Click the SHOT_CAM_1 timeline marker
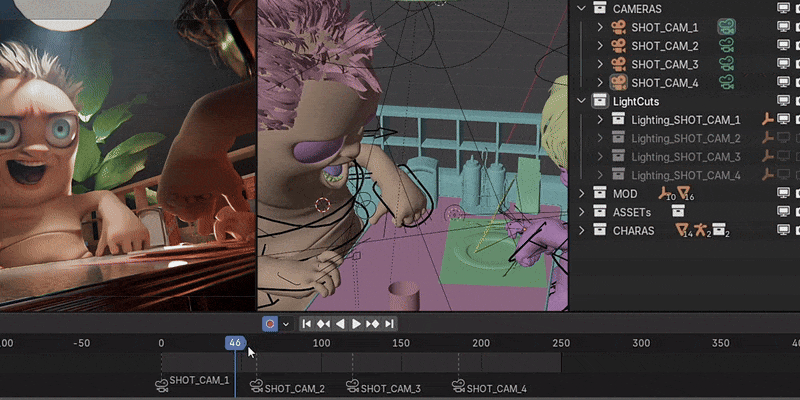800x400 pixels. click(192, 382)
